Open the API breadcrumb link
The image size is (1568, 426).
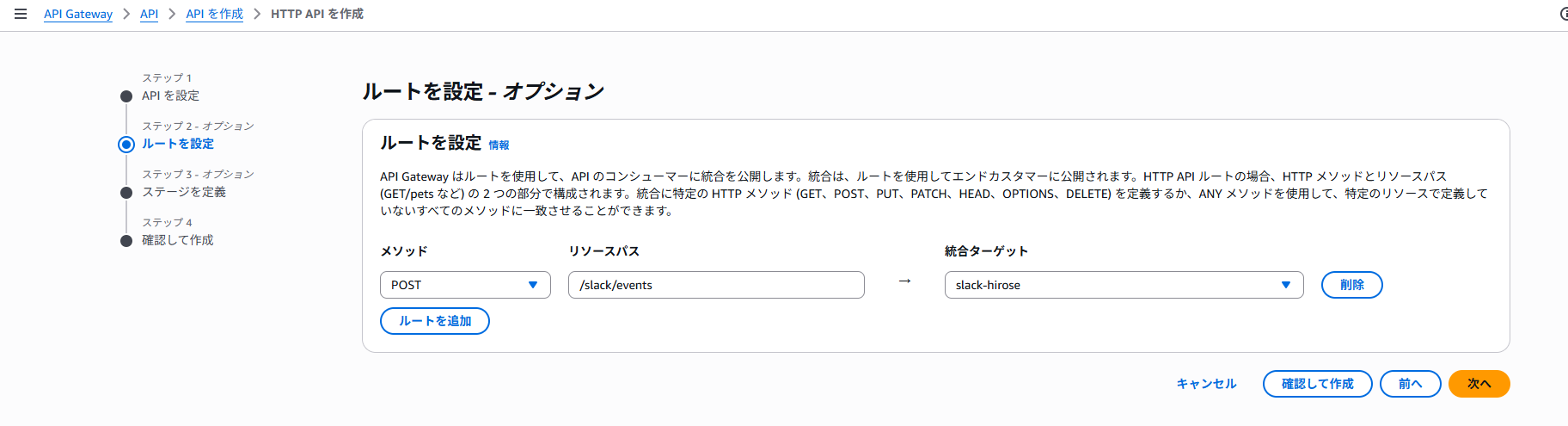pyautogui.click(x=149, y=14)
